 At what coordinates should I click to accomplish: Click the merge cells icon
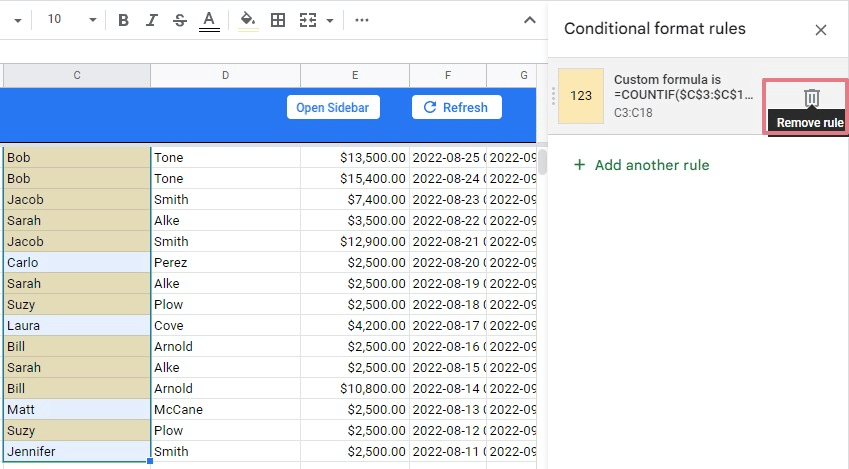[x=308, y=20]
